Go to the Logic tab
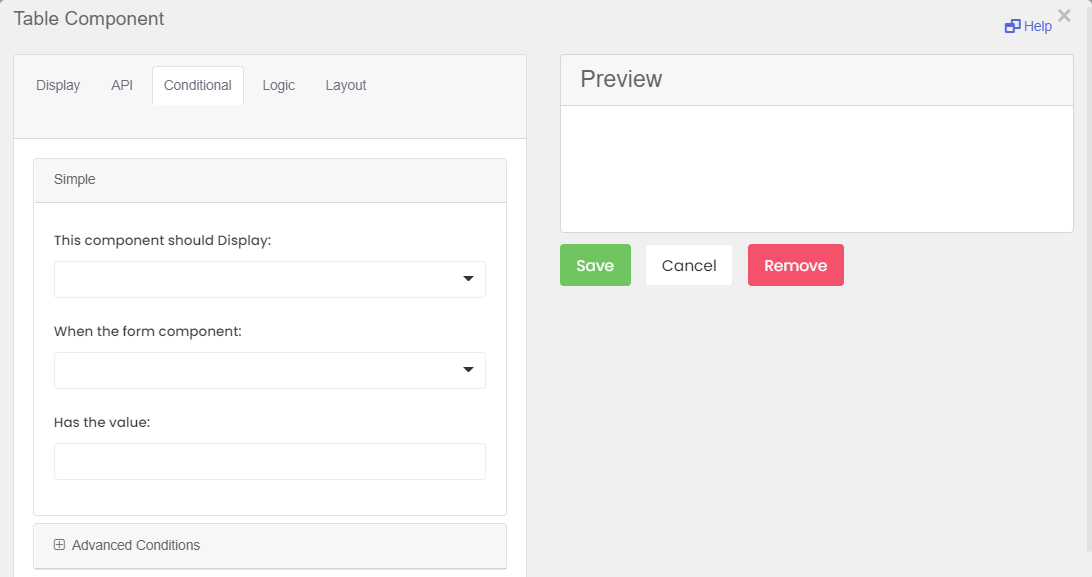1092x577 pixels. [279, 86]
